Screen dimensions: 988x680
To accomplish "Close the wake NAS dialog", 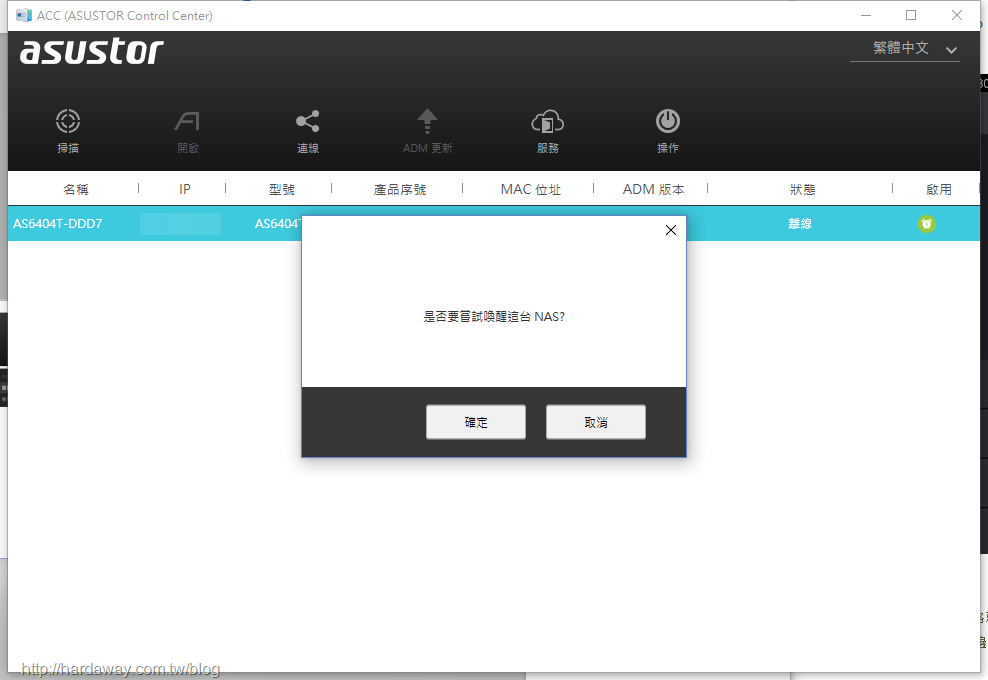I will pos(671,230).
